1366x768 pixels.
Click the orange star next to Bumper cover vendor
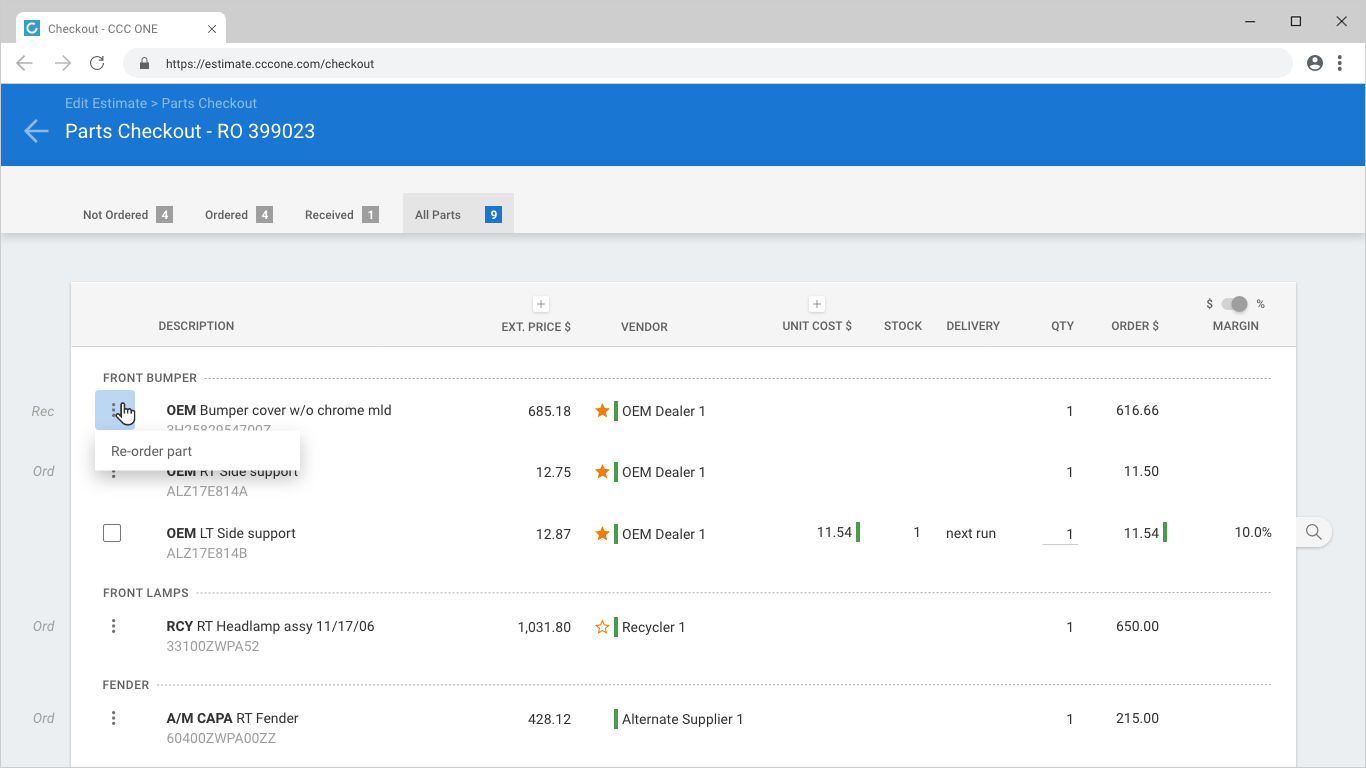click(x=602, y=411)
